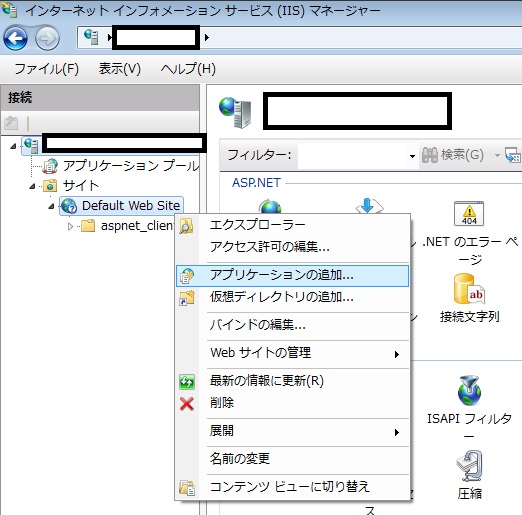
Task: Click the Default Web Site globe icon
Action: [x=69, y=206]
